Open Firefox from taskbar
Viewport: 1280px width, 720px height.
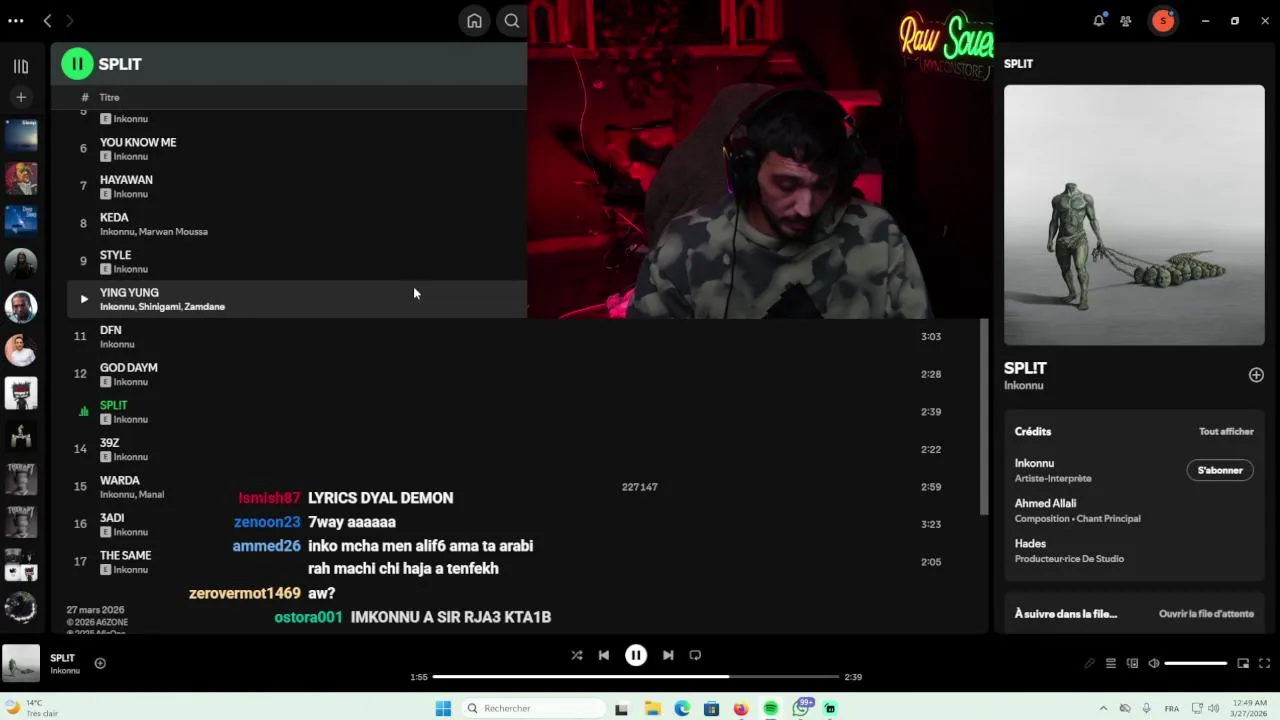click(x=740, y=708)
